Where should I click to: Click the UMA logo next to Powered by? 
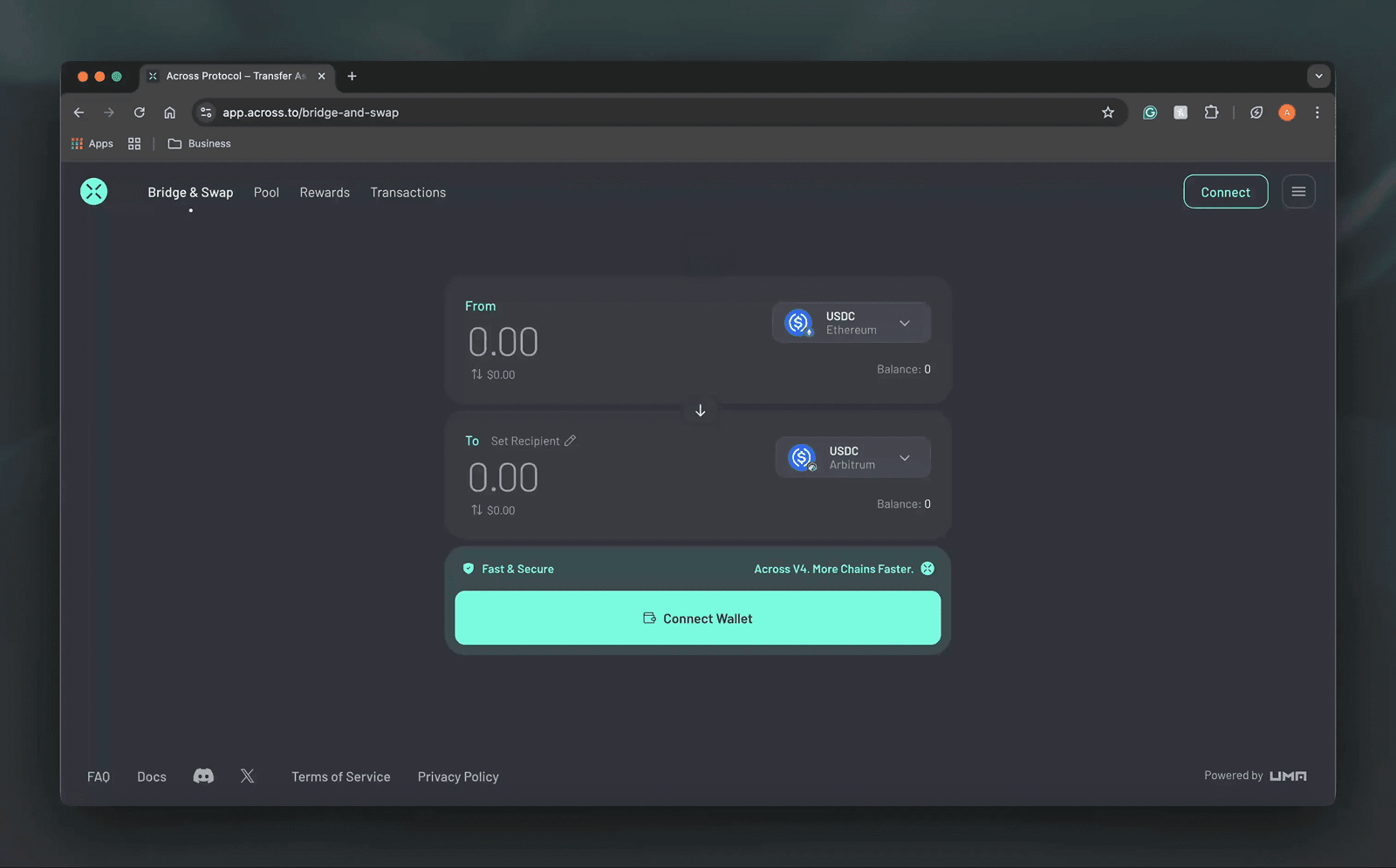click(1288, 775)
